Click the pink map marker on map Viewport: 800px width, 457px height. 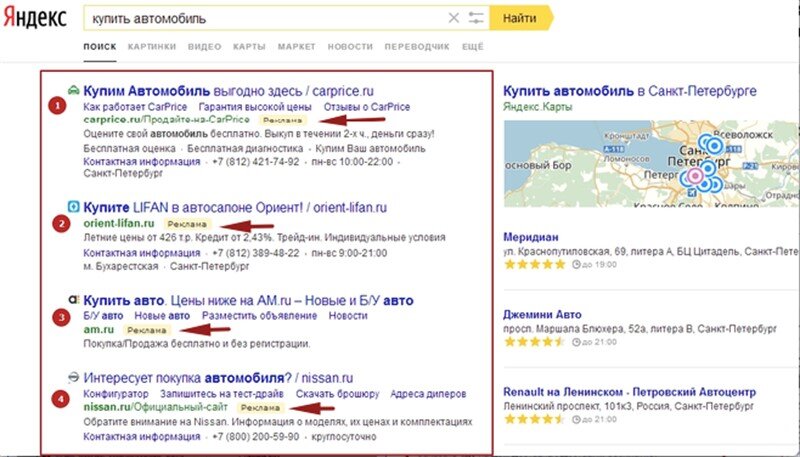pyautogui.click(x=694, y=176)
